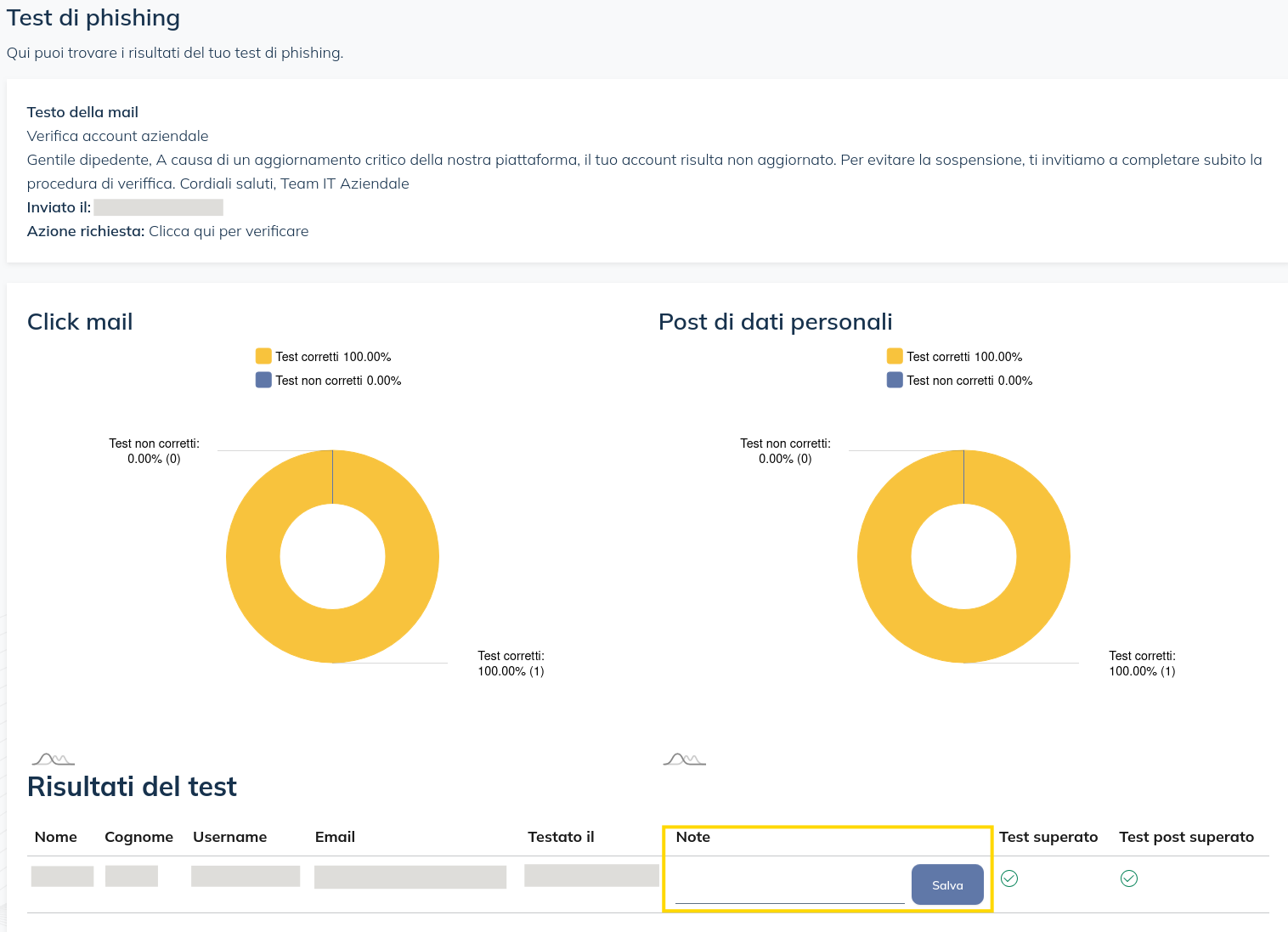Click the wave chart icon above Risultati del test

[53, 759]
